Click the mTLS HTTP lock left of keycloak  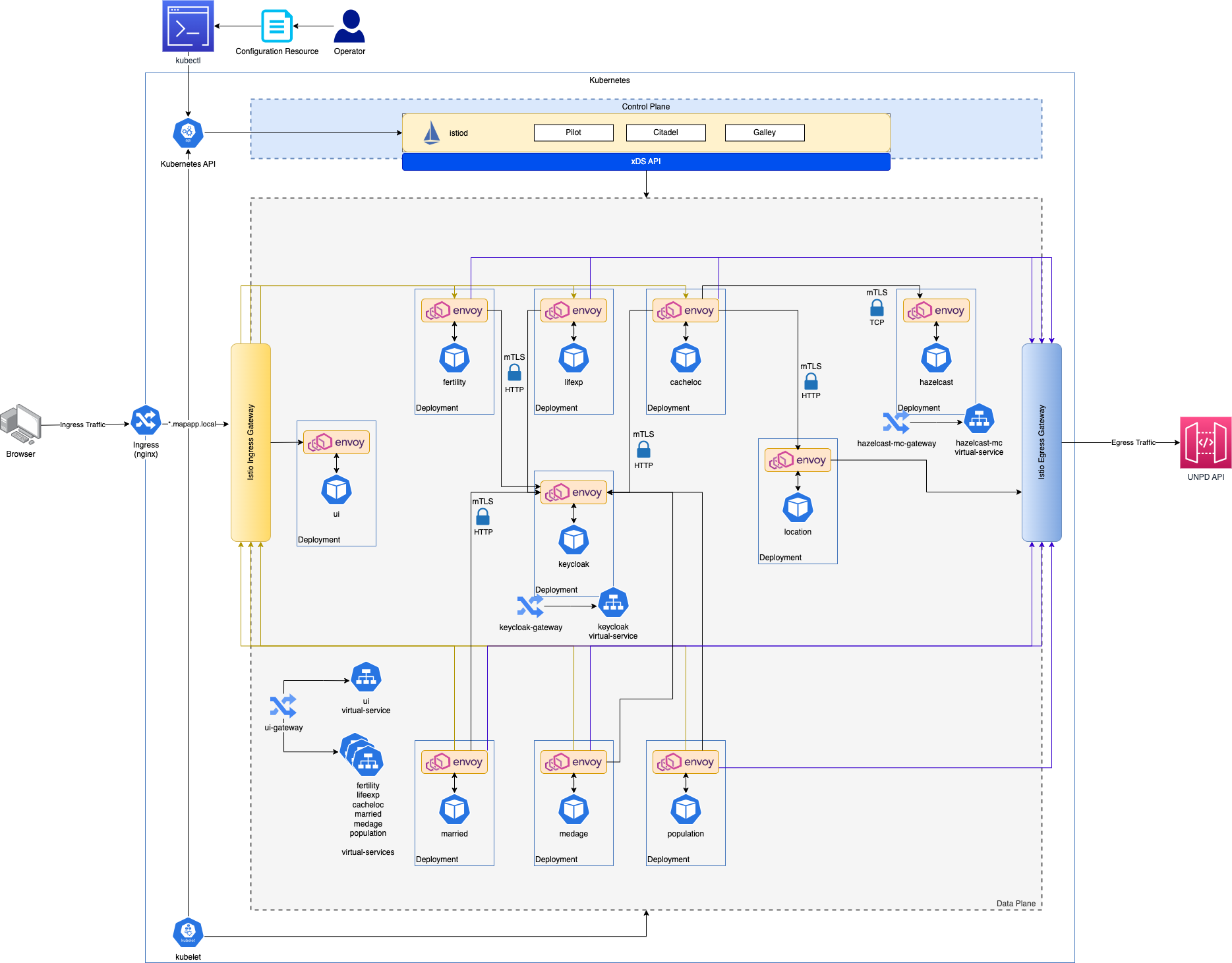tap(483, 517)
